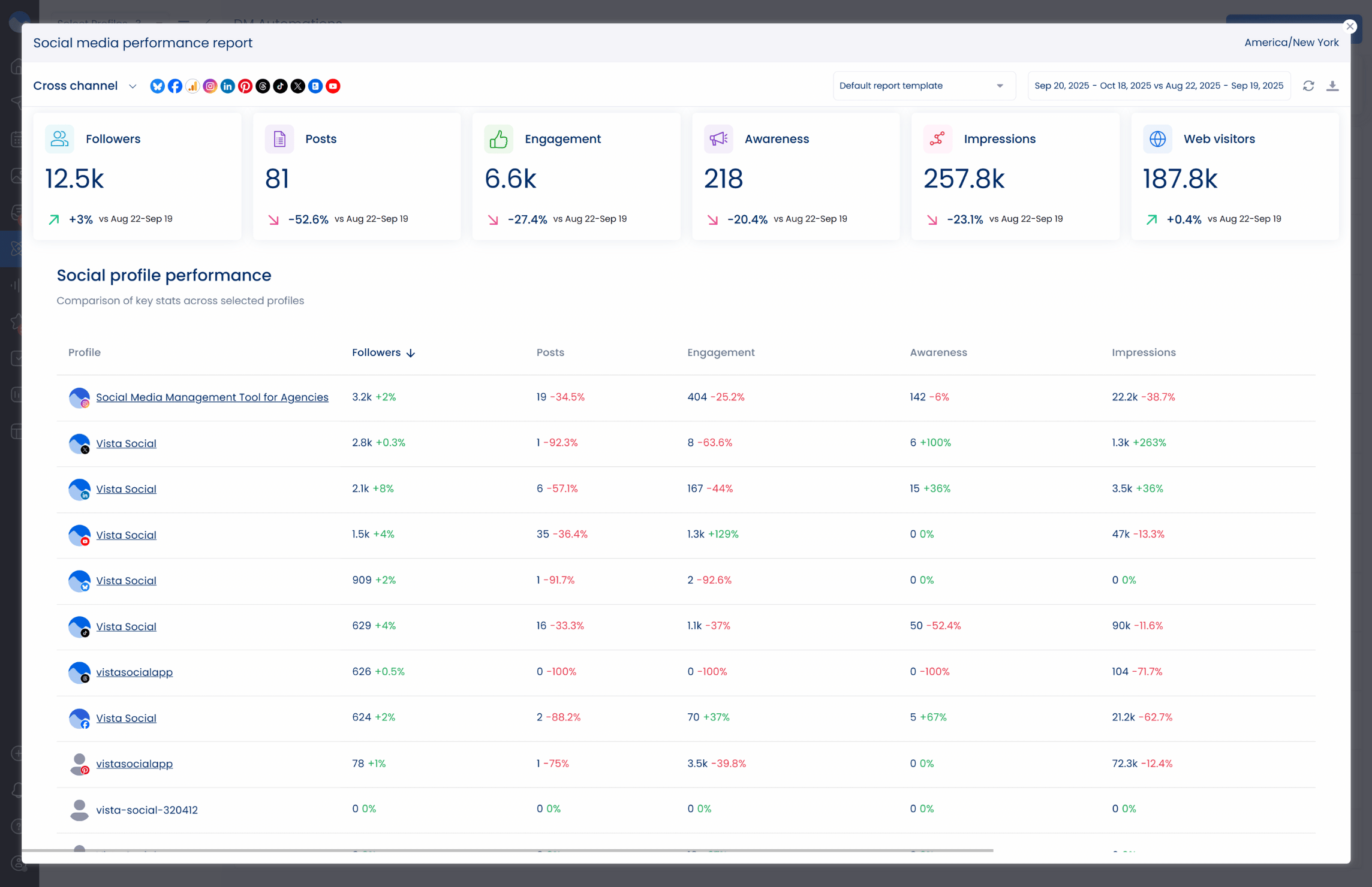Click the Facebook channel icon
This screenshot has width=1372, height=887.
tap(174, 86)
